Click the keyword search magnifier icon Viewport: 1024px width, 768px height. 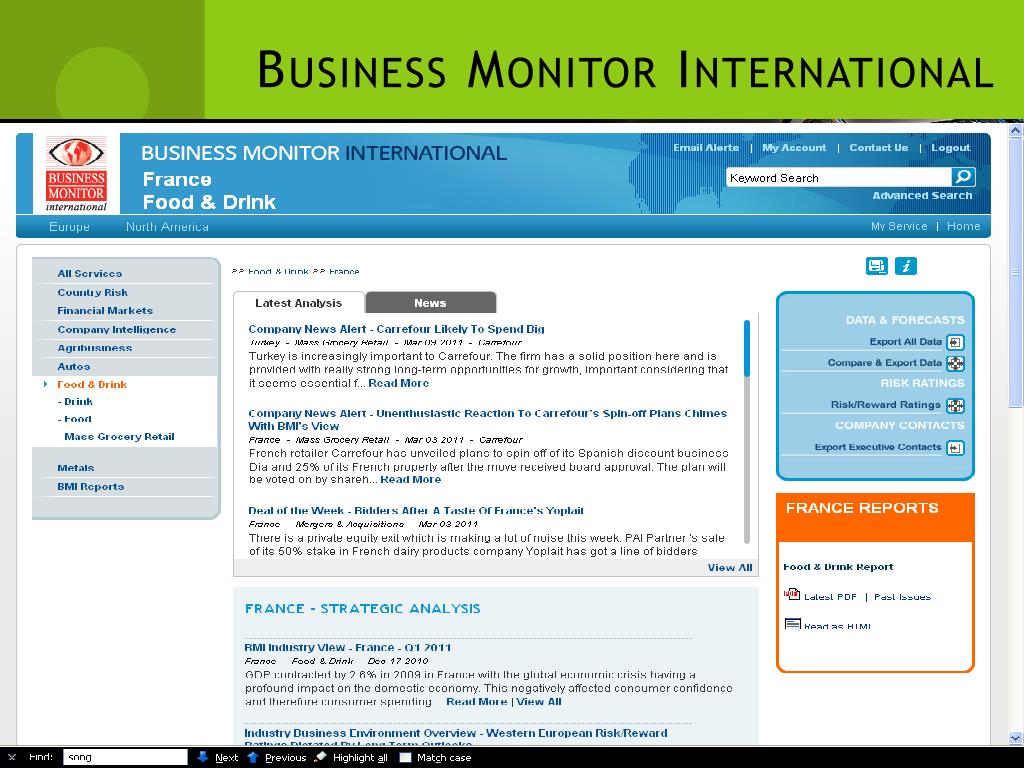point(963,177)
